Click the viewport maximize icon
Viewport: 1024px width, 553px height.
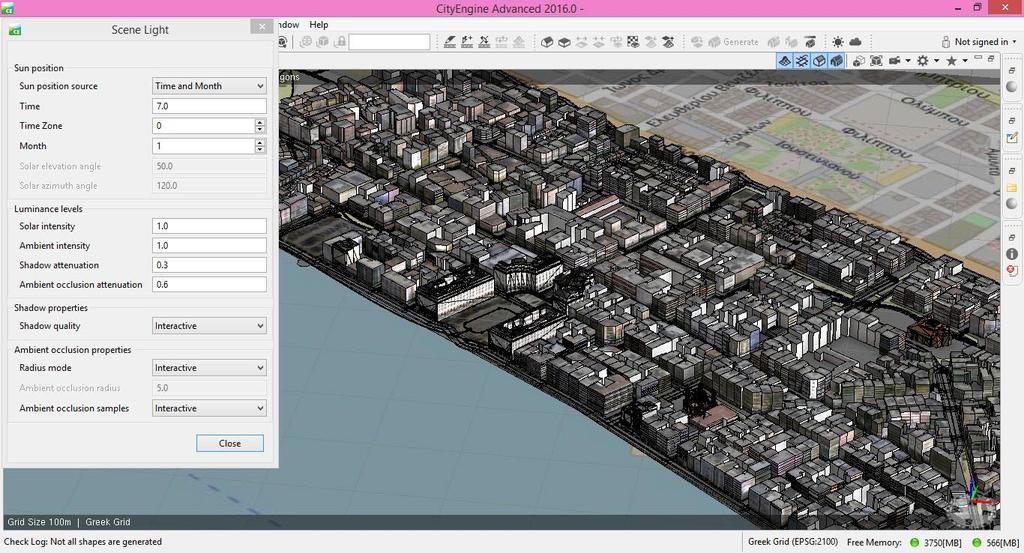pos(991,58)
